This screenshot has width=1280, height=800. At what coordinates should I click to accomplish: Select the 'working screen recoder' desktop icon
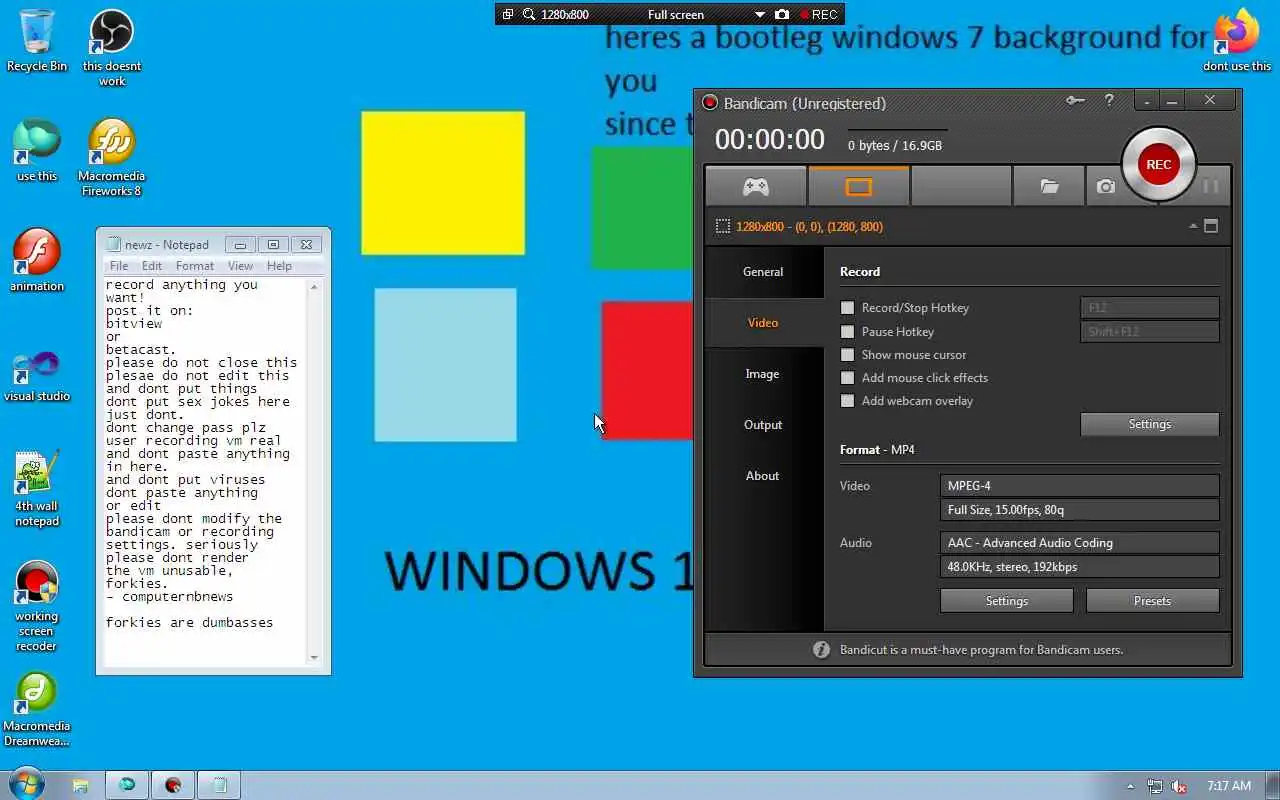pyautogui.click(x=37, y=607)
